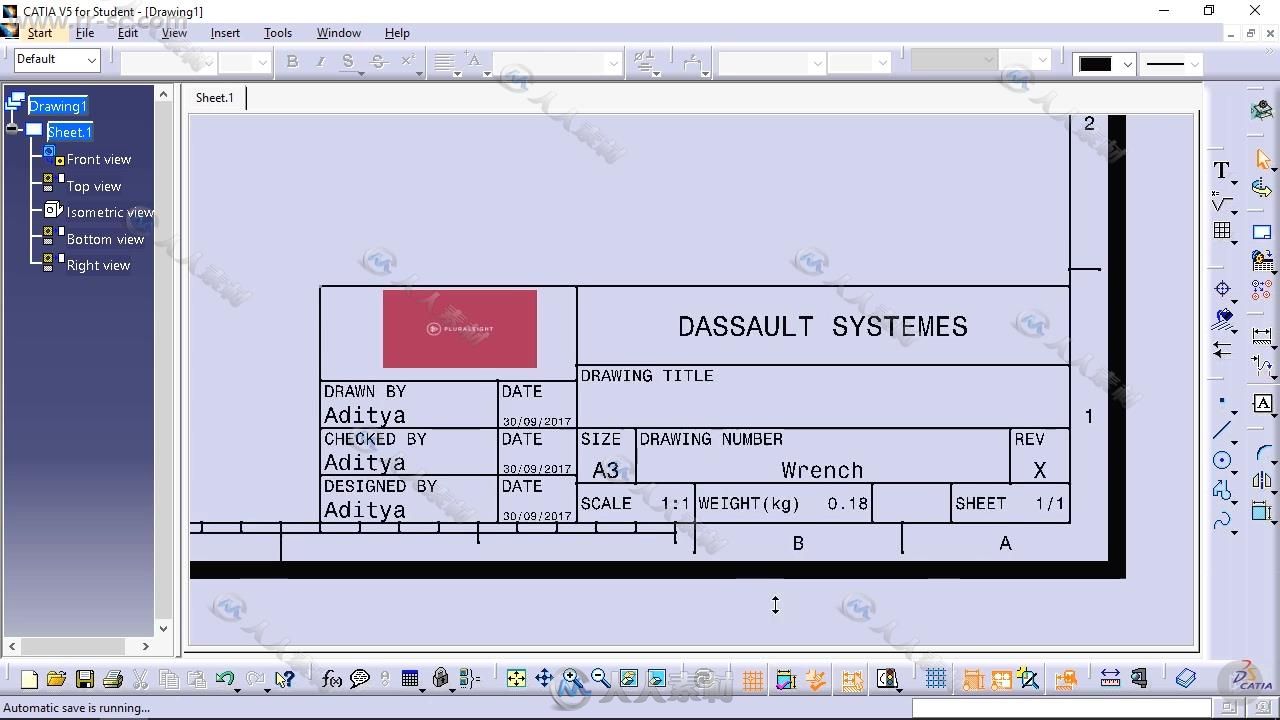Open What's This help pointer icon

285,680
